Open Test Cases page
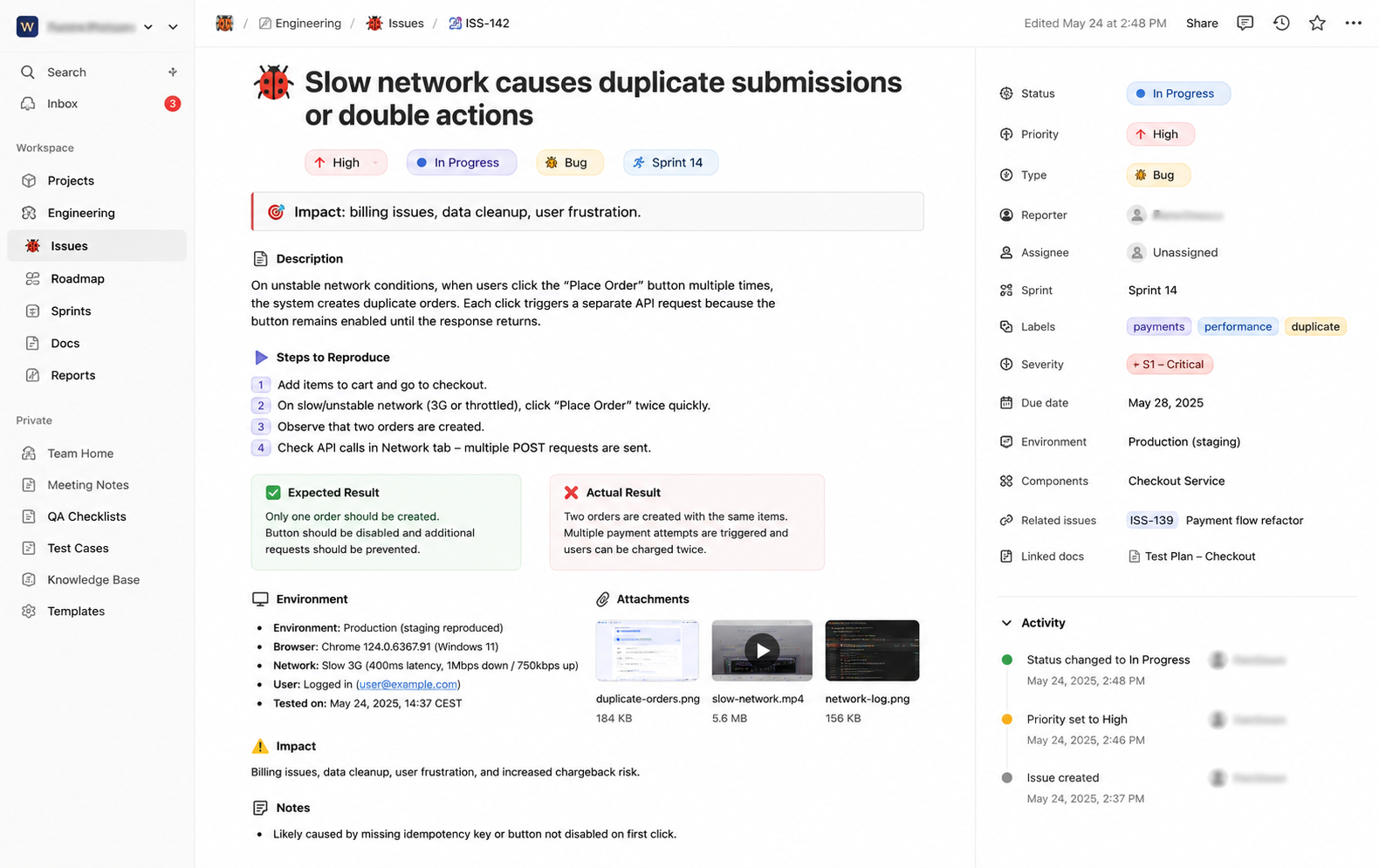1379x868 pixels. (97, 548)
